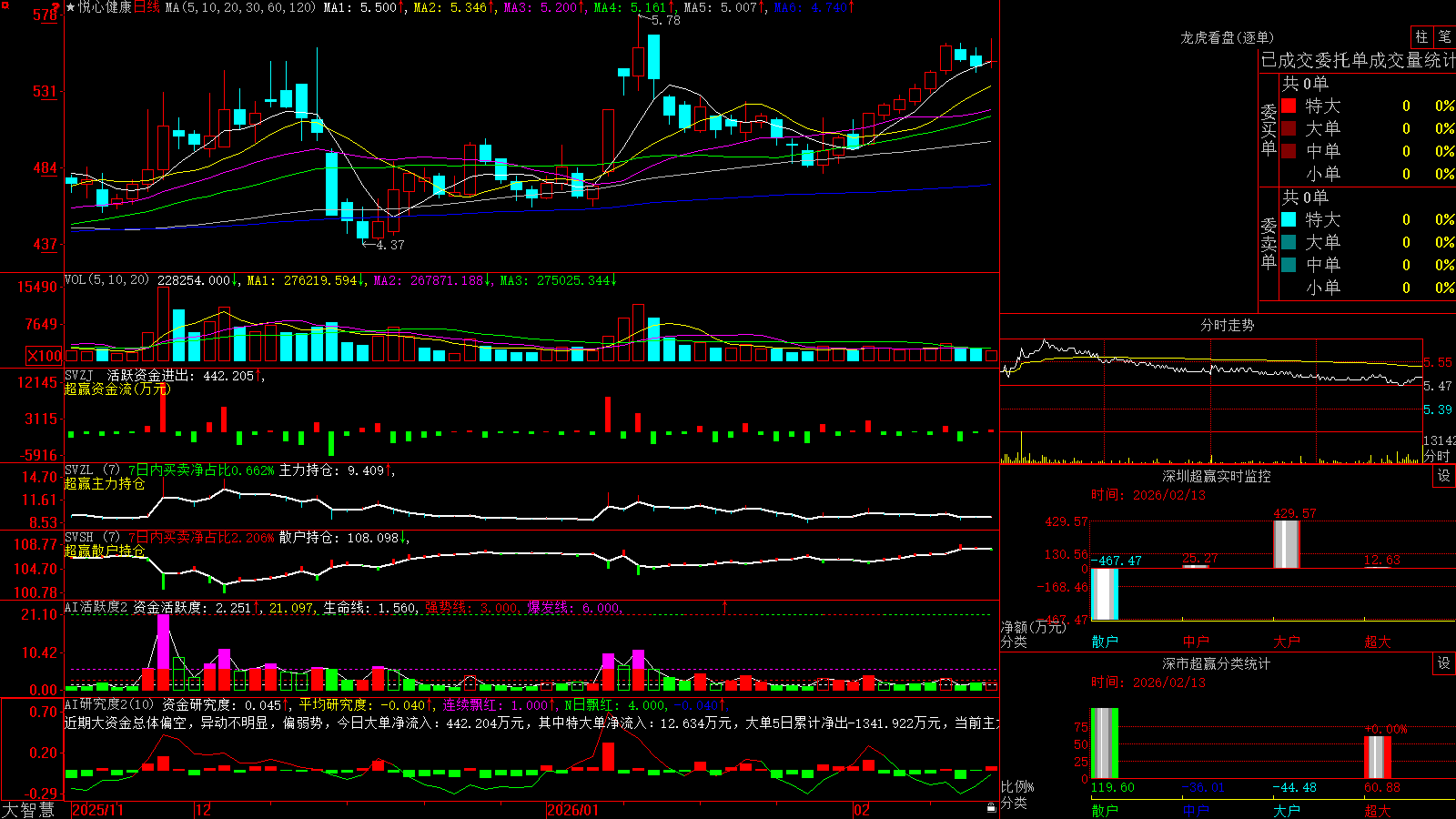This screenshot has height=819, width=1456.
Task: Select 中户 category in 深圳超赢实时监控
Action: coord(1196,642)
